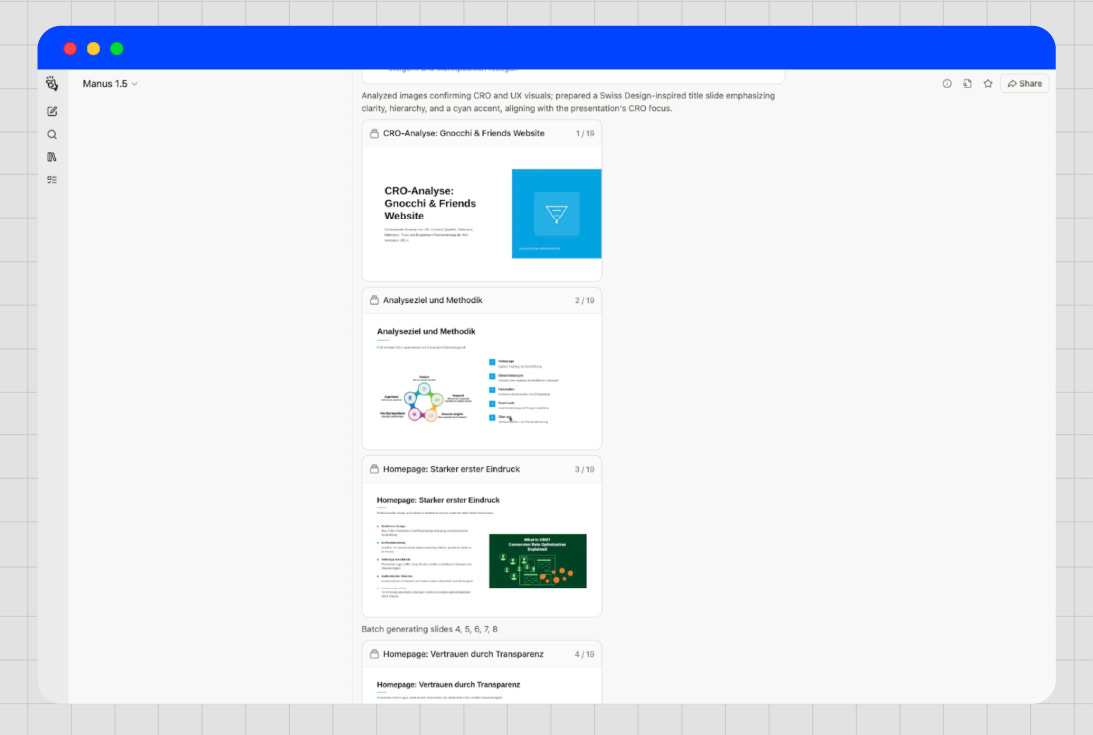Star this conversation using the star icon
Image resolution: width=1093 pixels, height=735 pixels.
(988, 84)
